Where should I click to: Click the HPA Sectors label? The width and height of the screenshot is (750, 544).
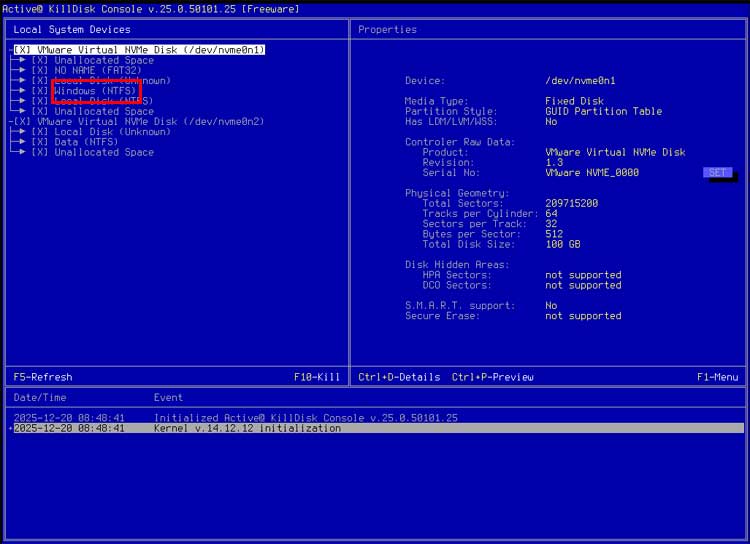coord(457,275)
